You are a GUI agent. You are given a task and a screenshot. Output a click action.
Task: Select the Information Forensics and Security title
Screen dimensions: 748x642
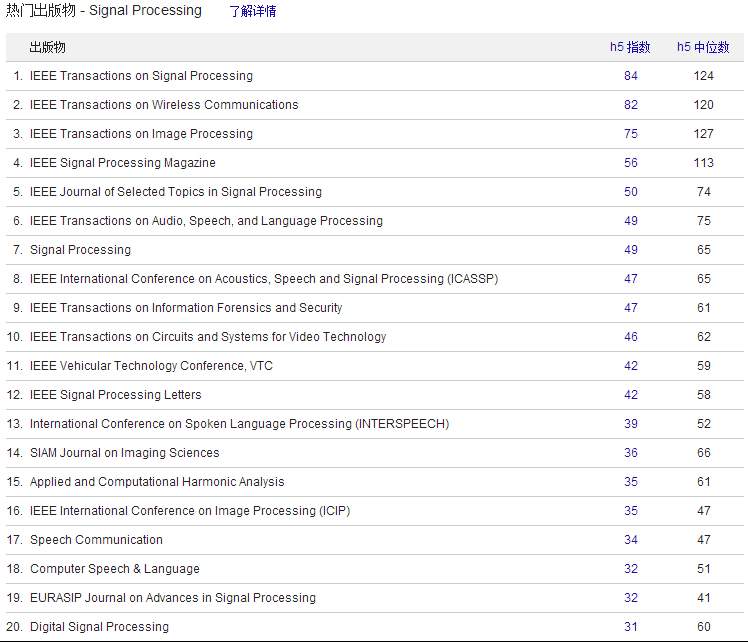(186, 308)
